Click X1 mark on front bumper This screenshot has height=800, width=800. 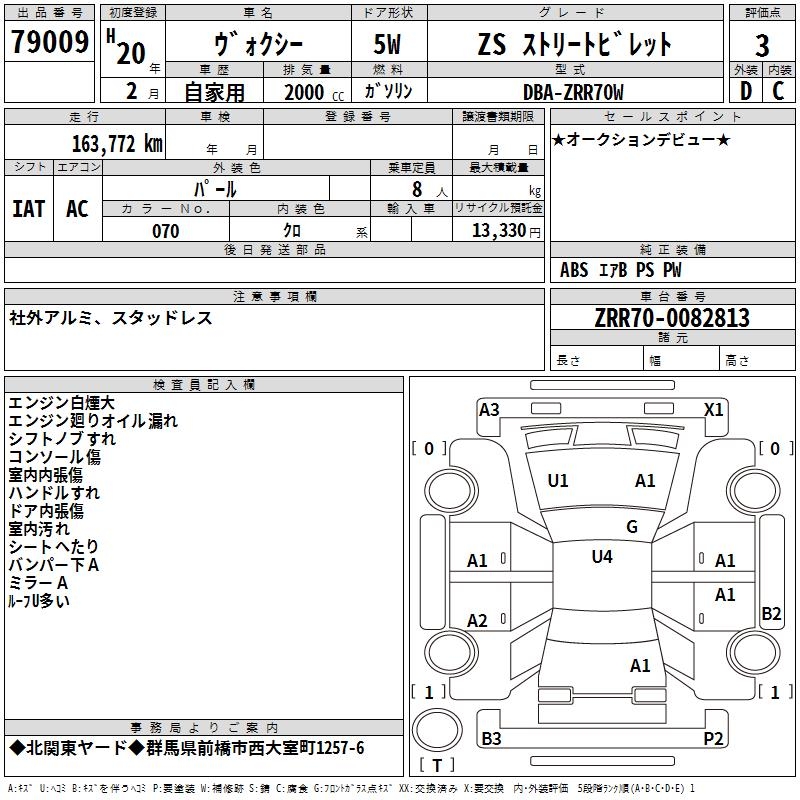[x=713, y=409]
